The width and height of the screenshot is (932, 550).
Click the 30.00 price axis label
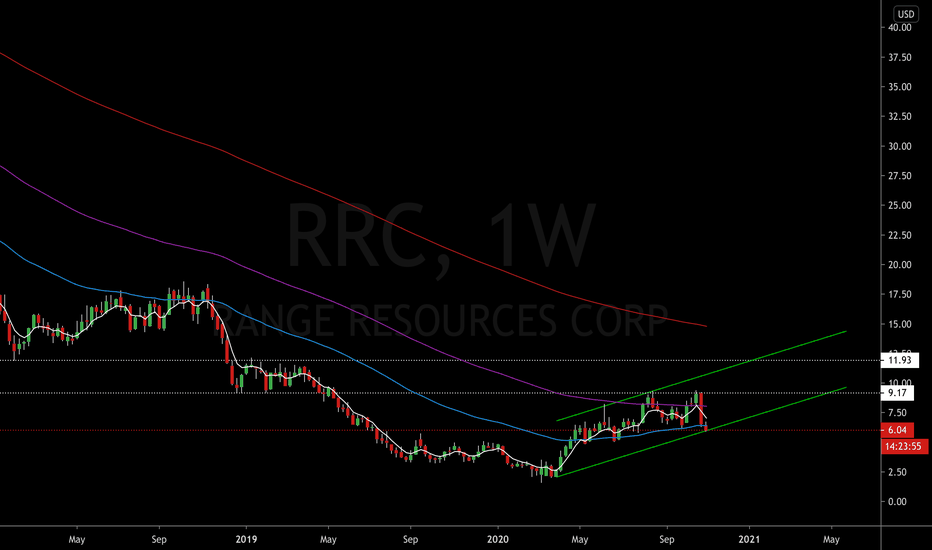point(899,146)
